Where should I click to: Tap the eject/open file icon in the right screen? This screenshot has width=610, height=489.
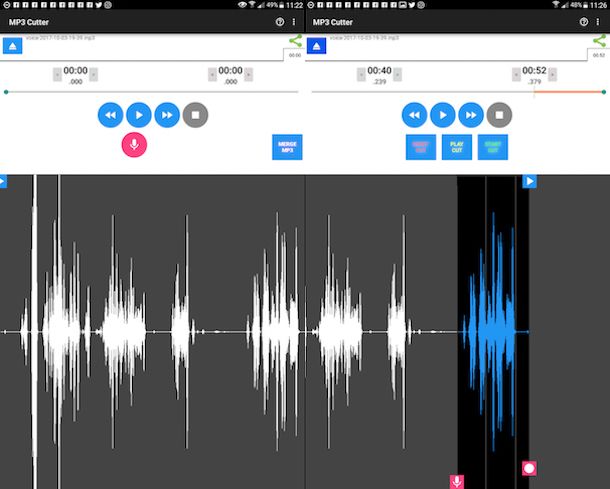tap(316, 46)
